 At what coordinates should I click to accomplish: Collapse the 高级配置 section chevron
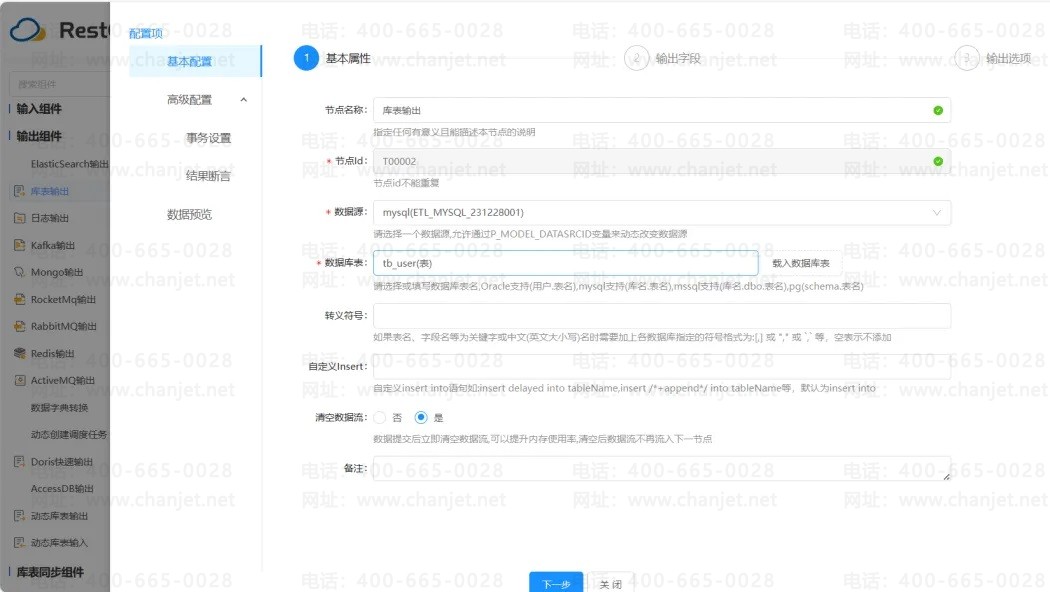point(244,100)
